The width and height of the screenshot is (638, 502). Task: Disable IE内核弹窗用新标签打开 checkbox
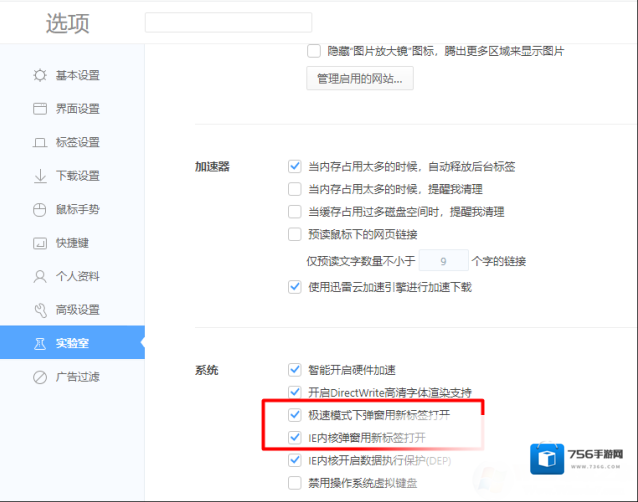click(294, 437)
